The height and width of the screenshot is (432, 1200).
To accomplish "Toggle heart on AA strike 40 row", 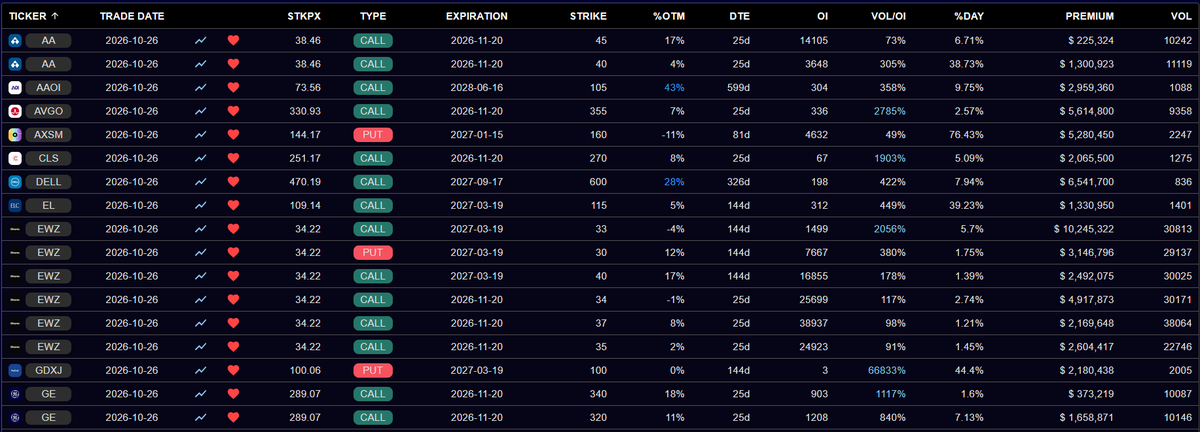I will coord(234,64).
